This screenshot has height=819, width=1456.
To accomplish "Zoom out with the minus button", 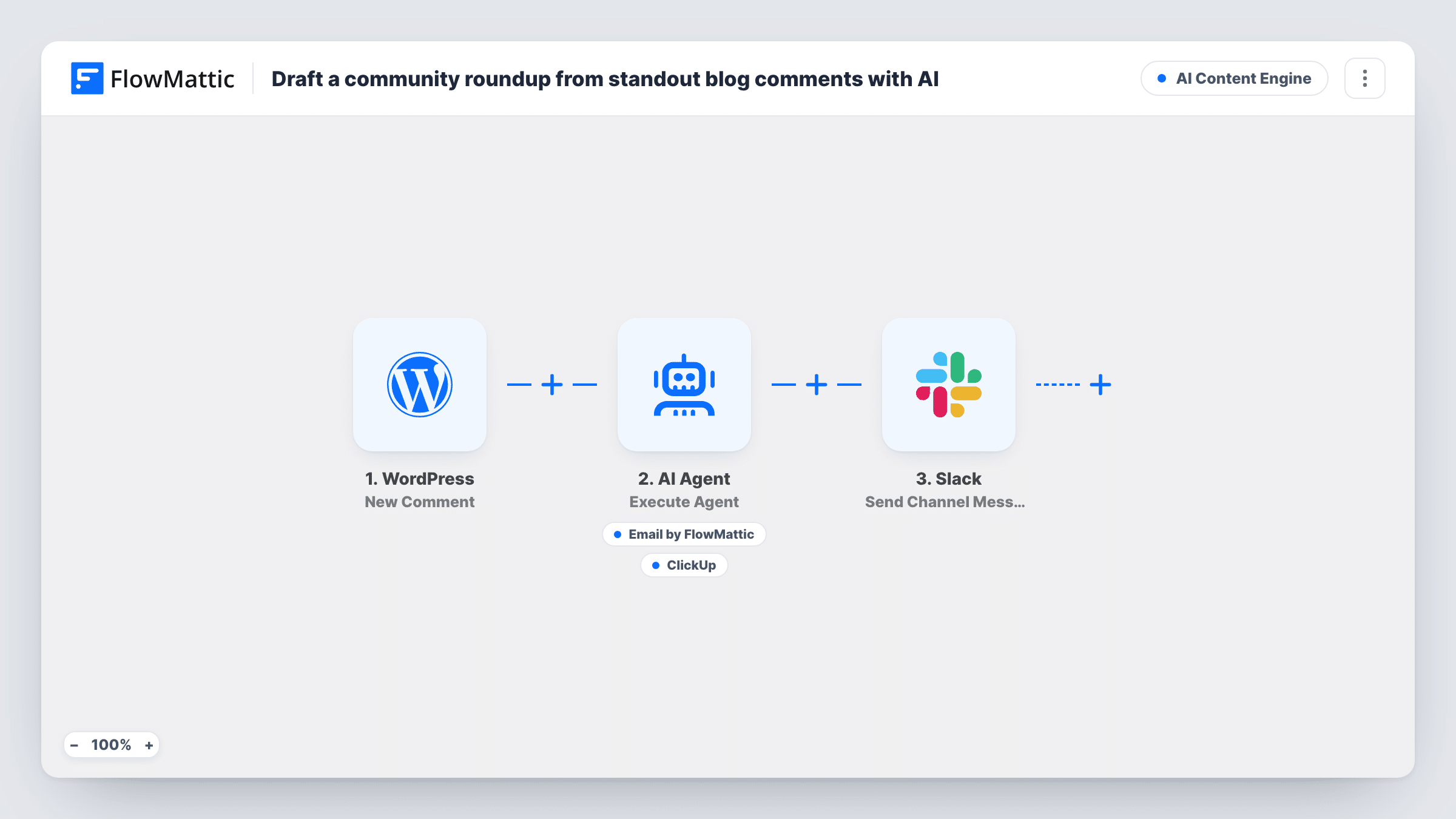I will [74, 745].
